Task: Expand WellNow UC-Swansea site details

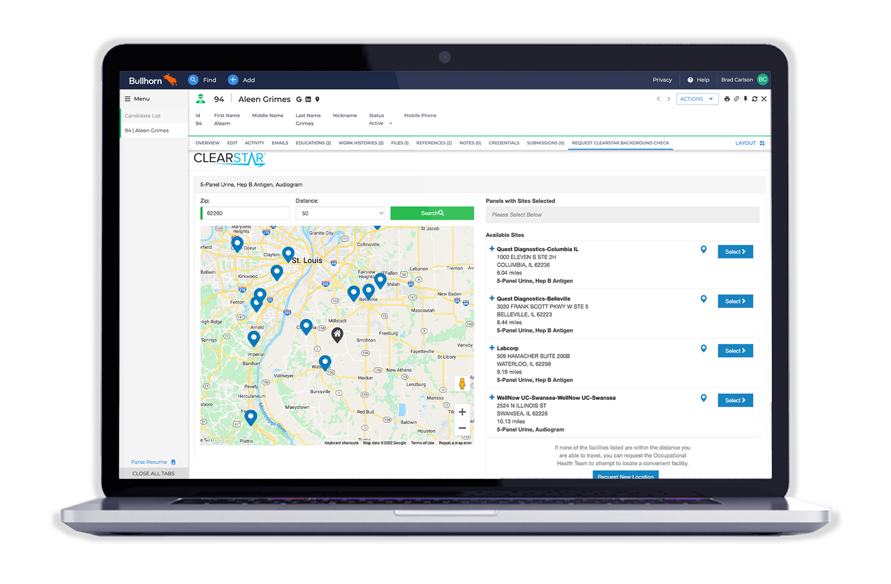Action: [491, 397]
